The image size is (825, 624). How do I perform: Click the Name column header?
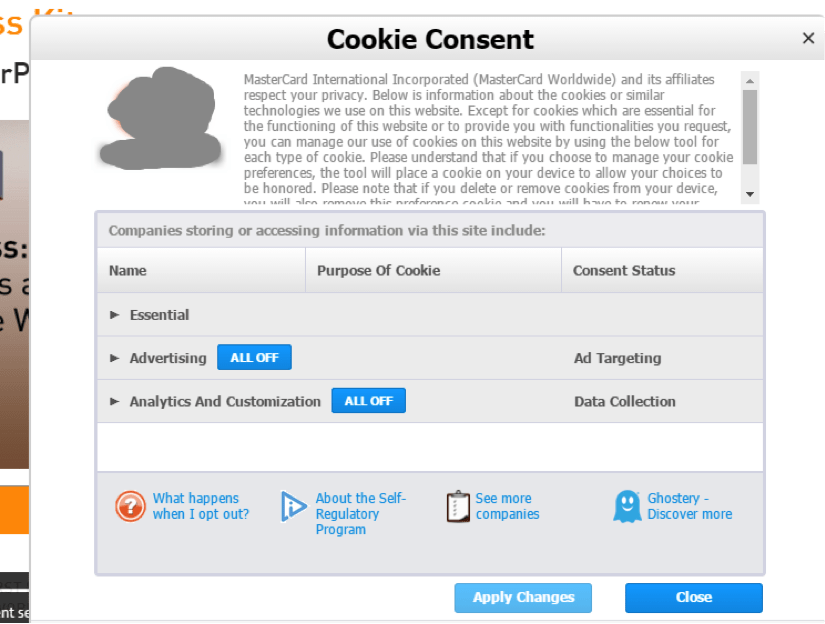point(127,270)
